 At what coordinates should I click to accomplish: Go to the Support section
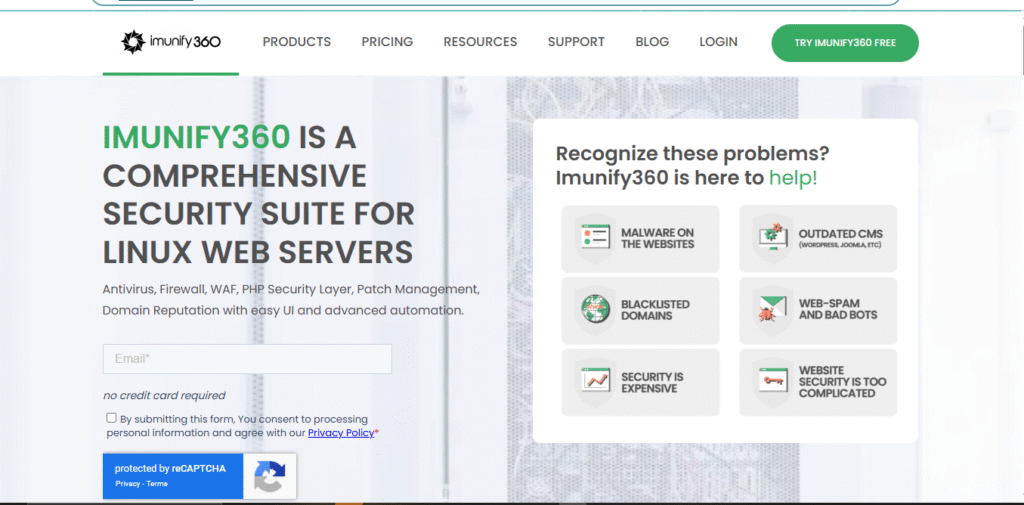pos(576,42)
